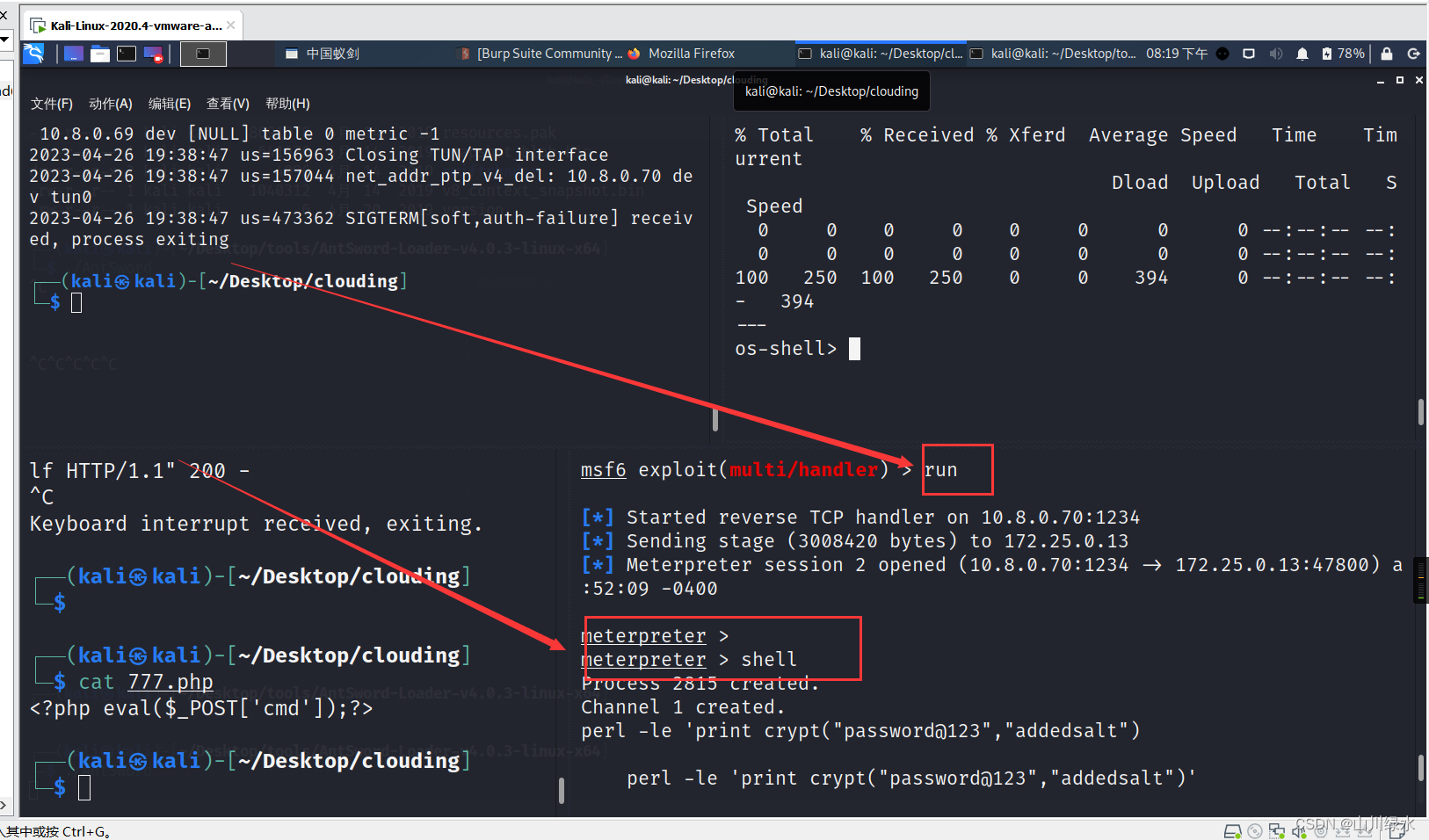This screenshot has height=840, width=1429.
Task: Click the show desktop panel icon
Action: tap(74, 54)
